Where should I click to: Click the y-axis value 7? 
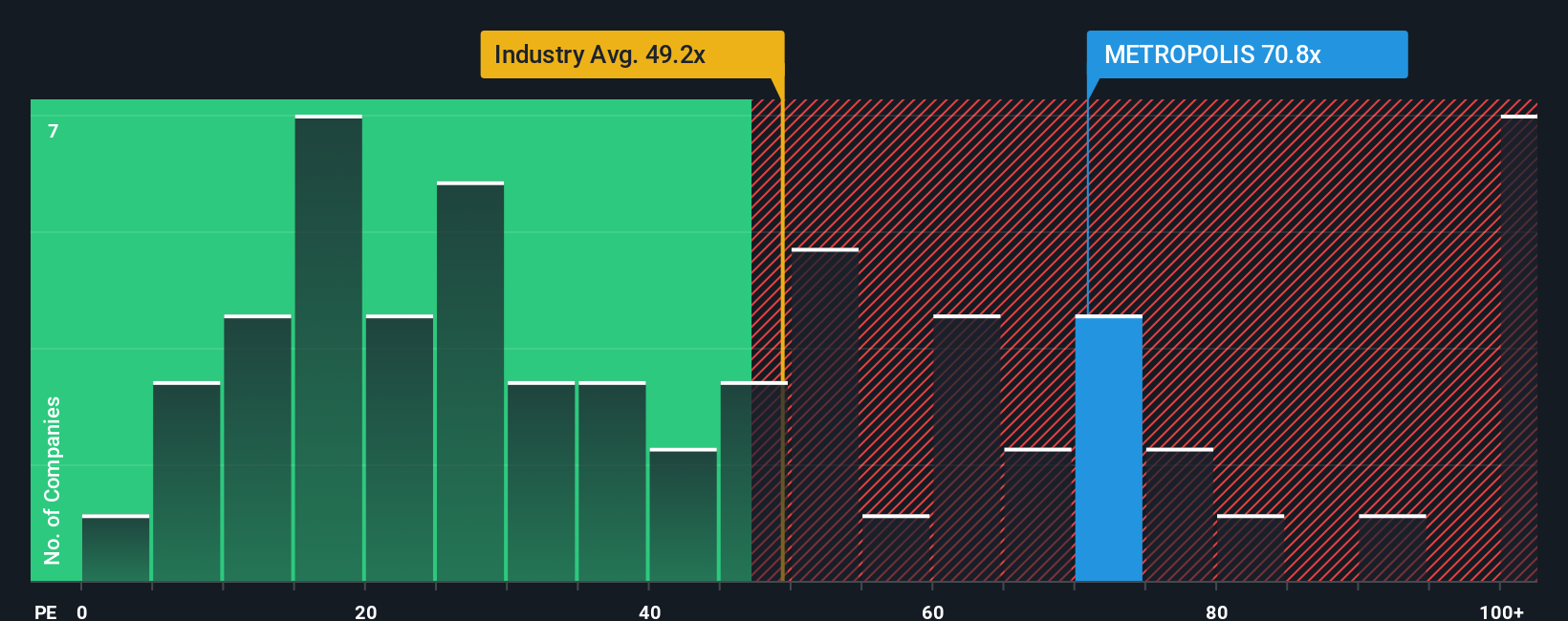pyautogui.click(x=54, y=131)
